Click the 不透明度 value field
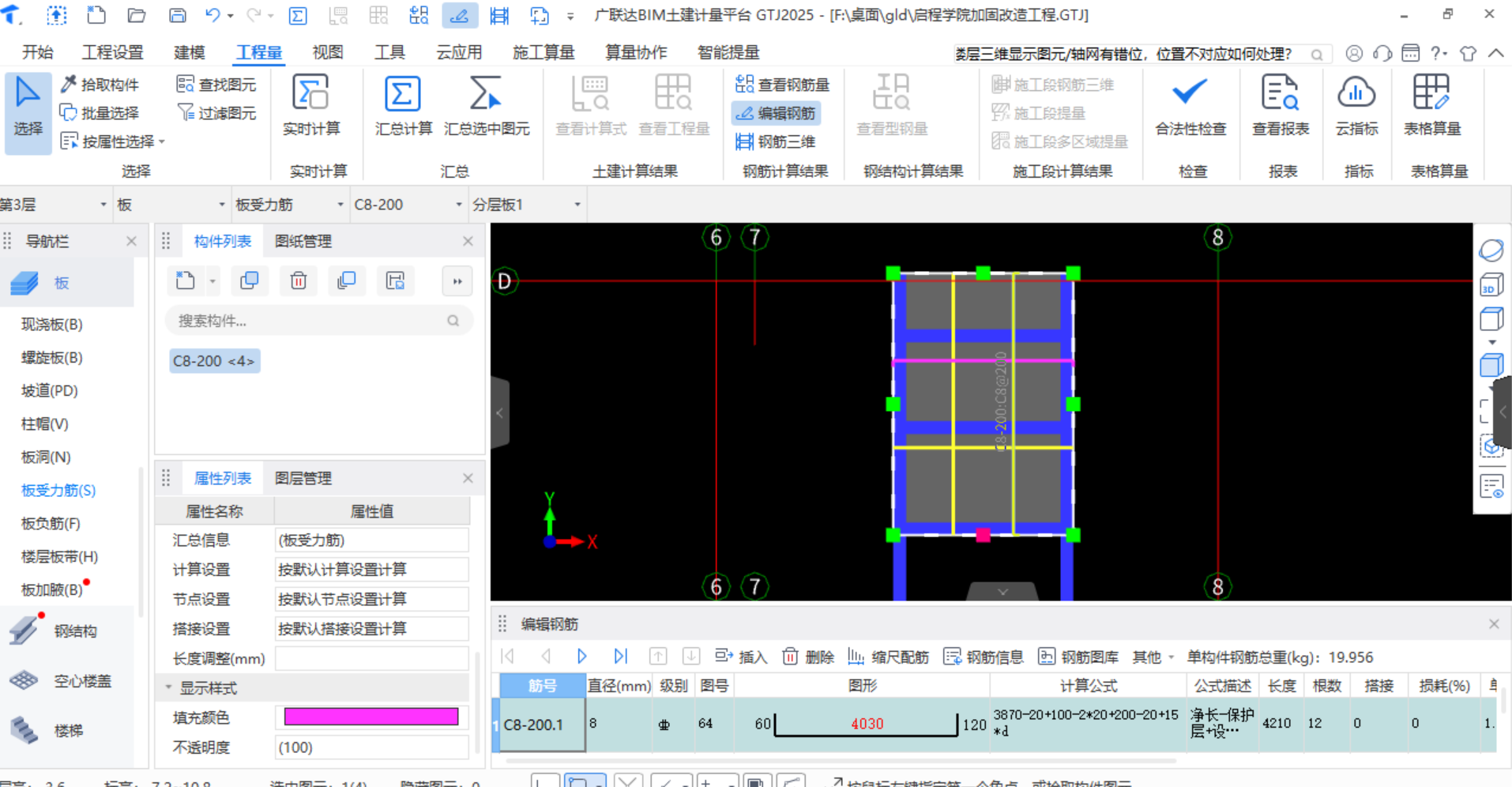 (371, 747)
